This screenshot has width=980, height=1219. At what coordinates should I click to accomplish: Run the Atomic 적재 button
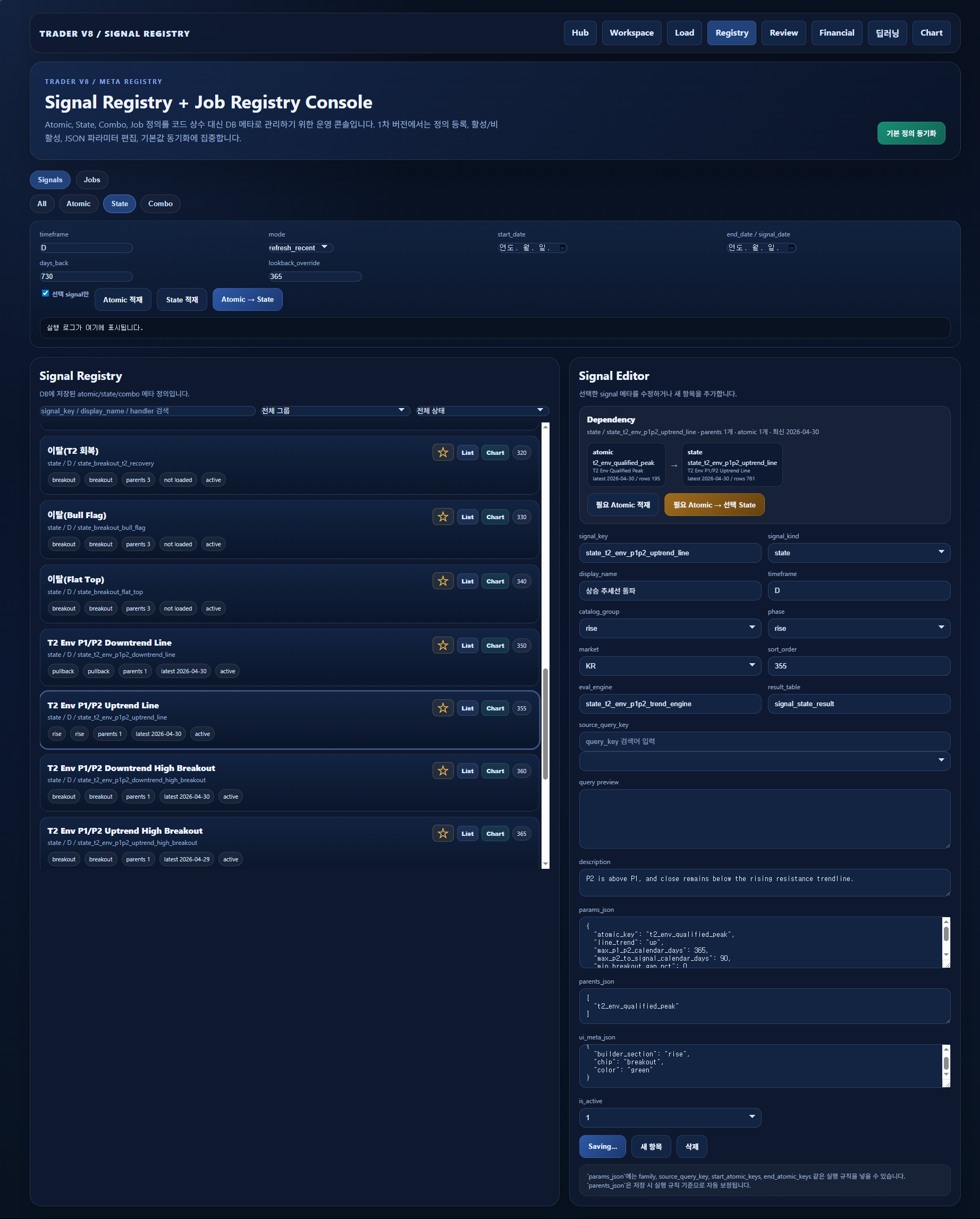point(123,300)
